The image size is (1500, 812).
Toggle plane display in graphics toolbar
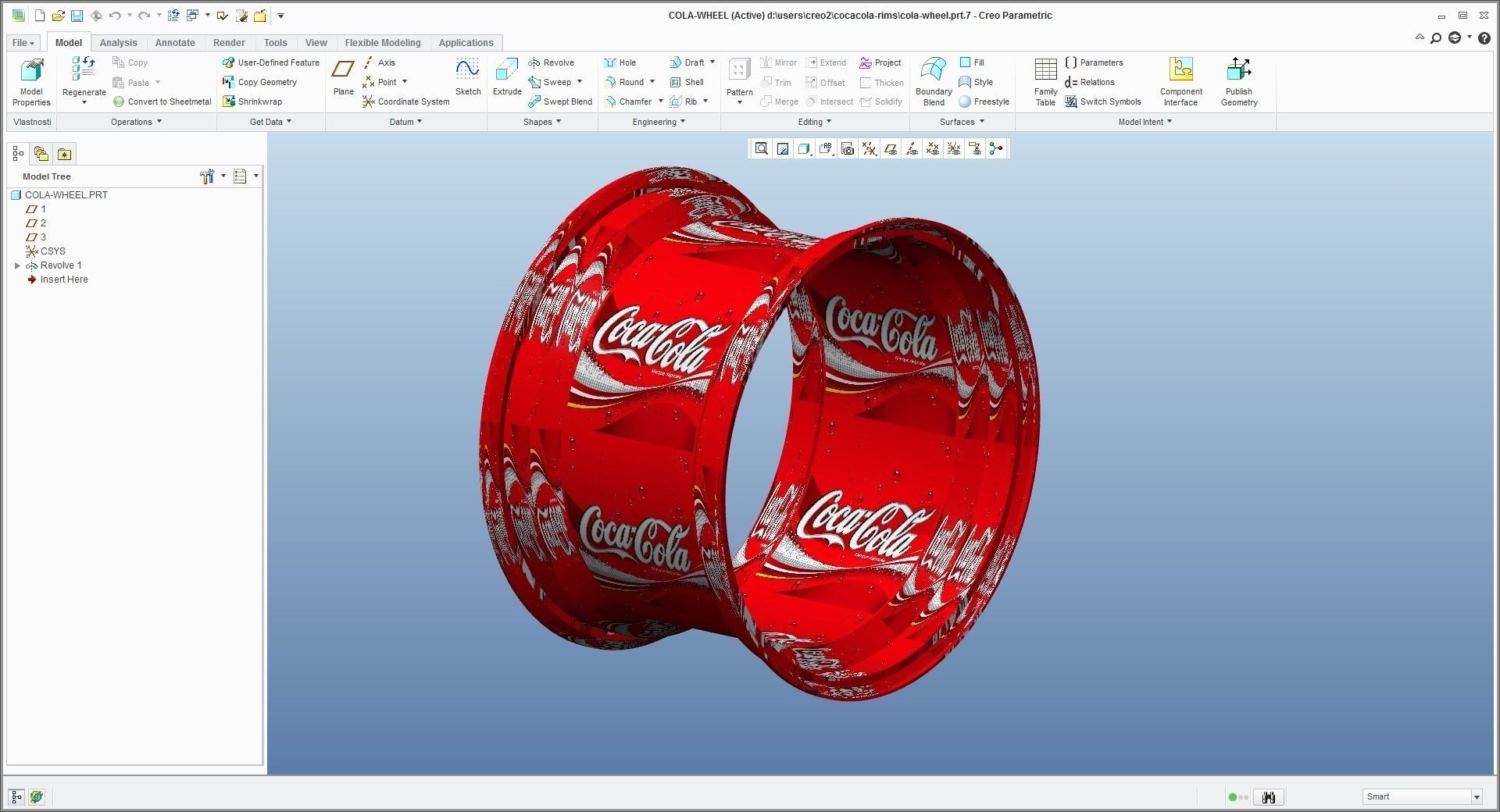pyautogui.click(x=890, y=148)
